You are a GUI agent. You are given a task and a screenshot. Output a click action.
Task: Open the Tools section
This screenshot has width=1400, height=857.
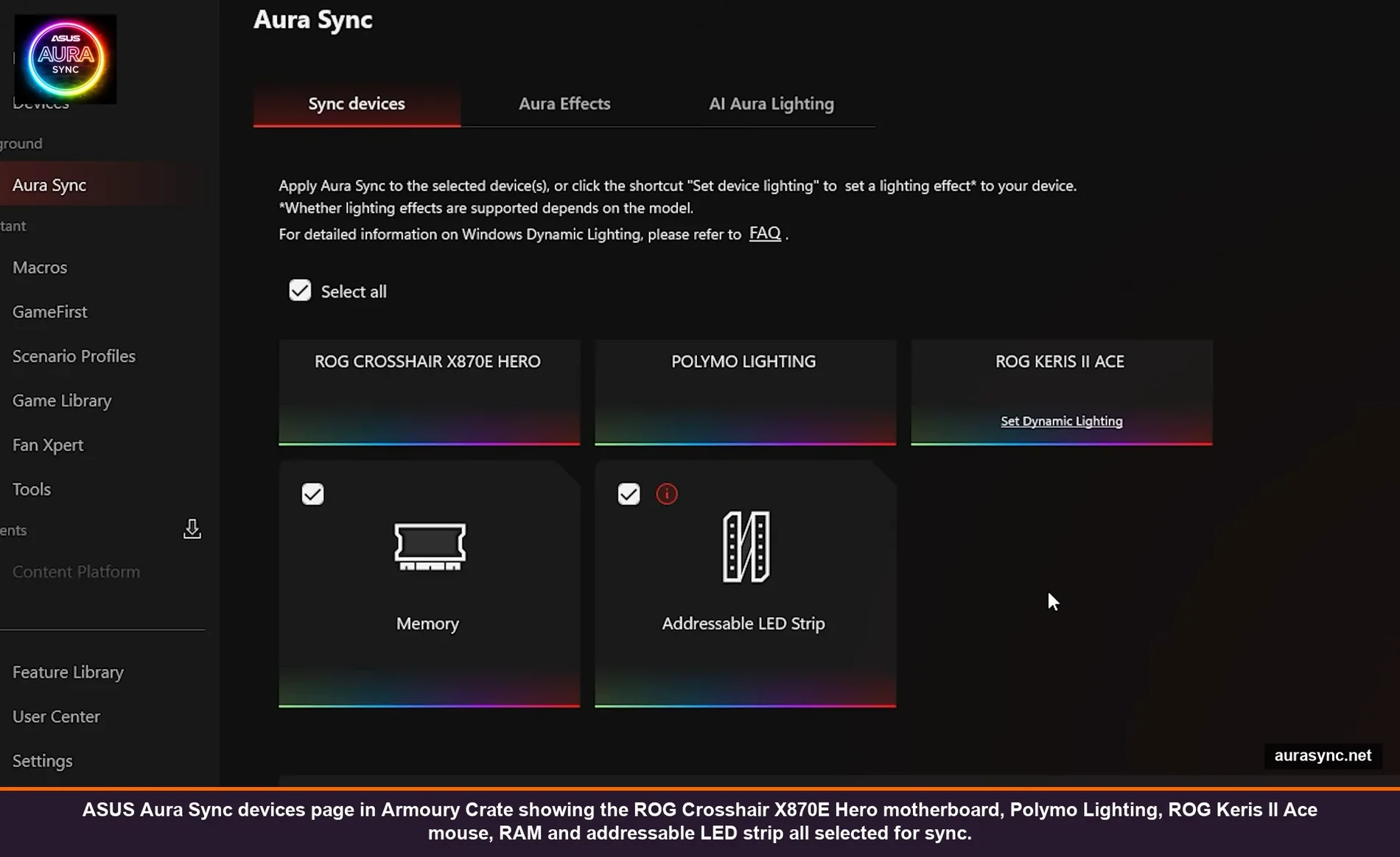pyautogui.click(x=31, y=489)
